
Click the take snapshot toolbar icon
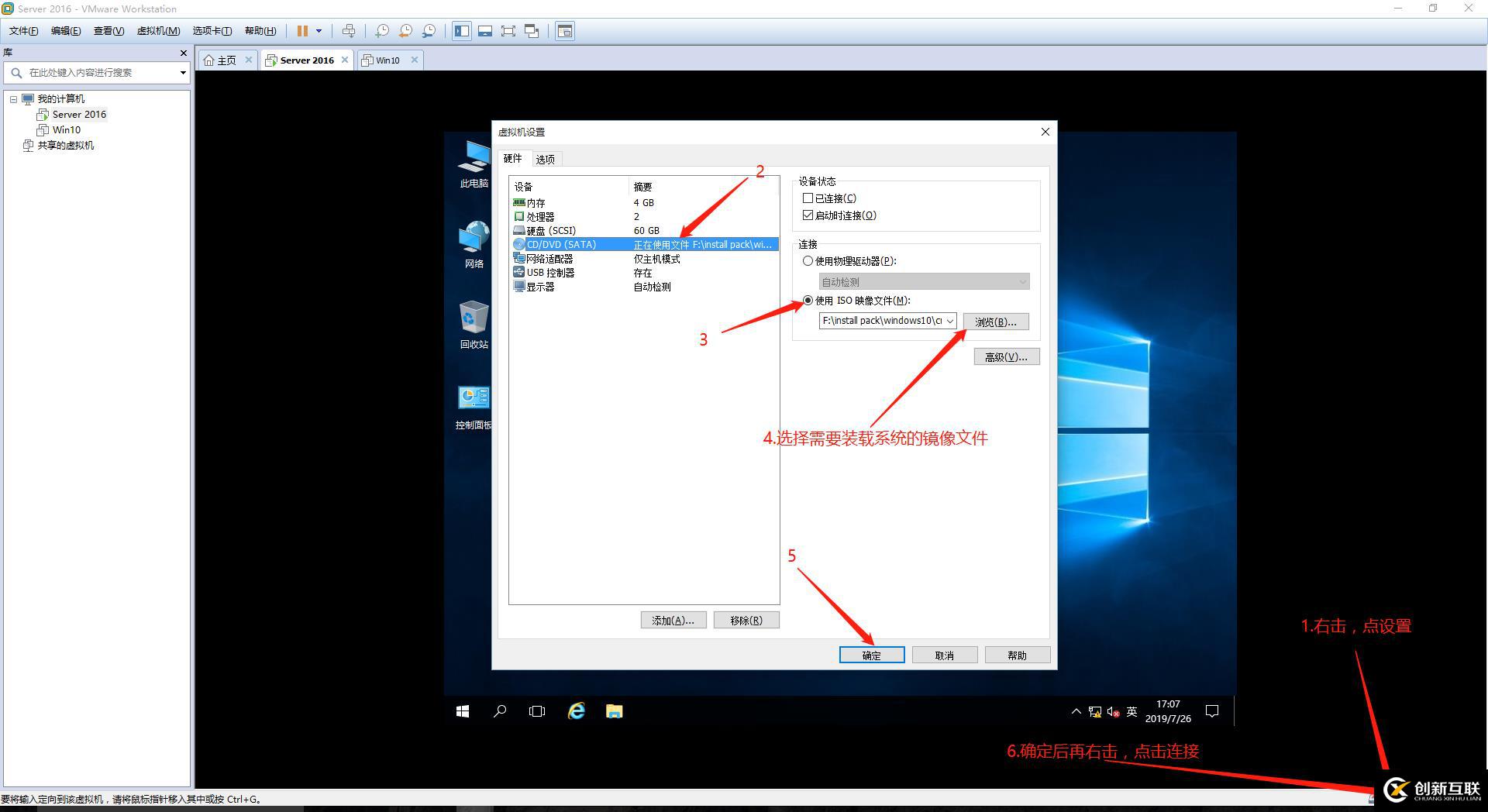(382, 31)
